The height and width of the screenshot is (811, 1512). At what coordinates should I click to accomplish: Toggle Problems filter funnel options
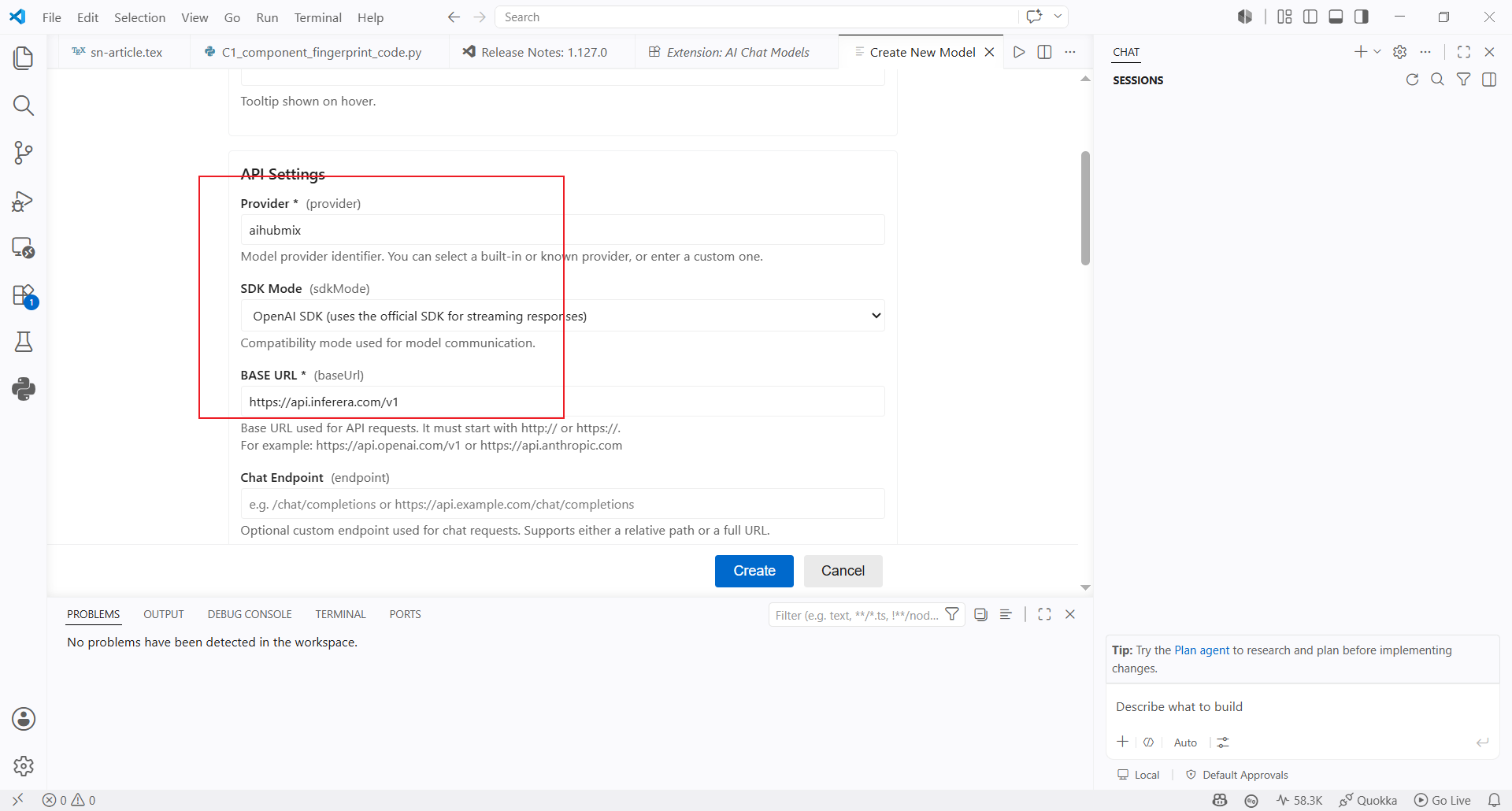pos(952,615)
